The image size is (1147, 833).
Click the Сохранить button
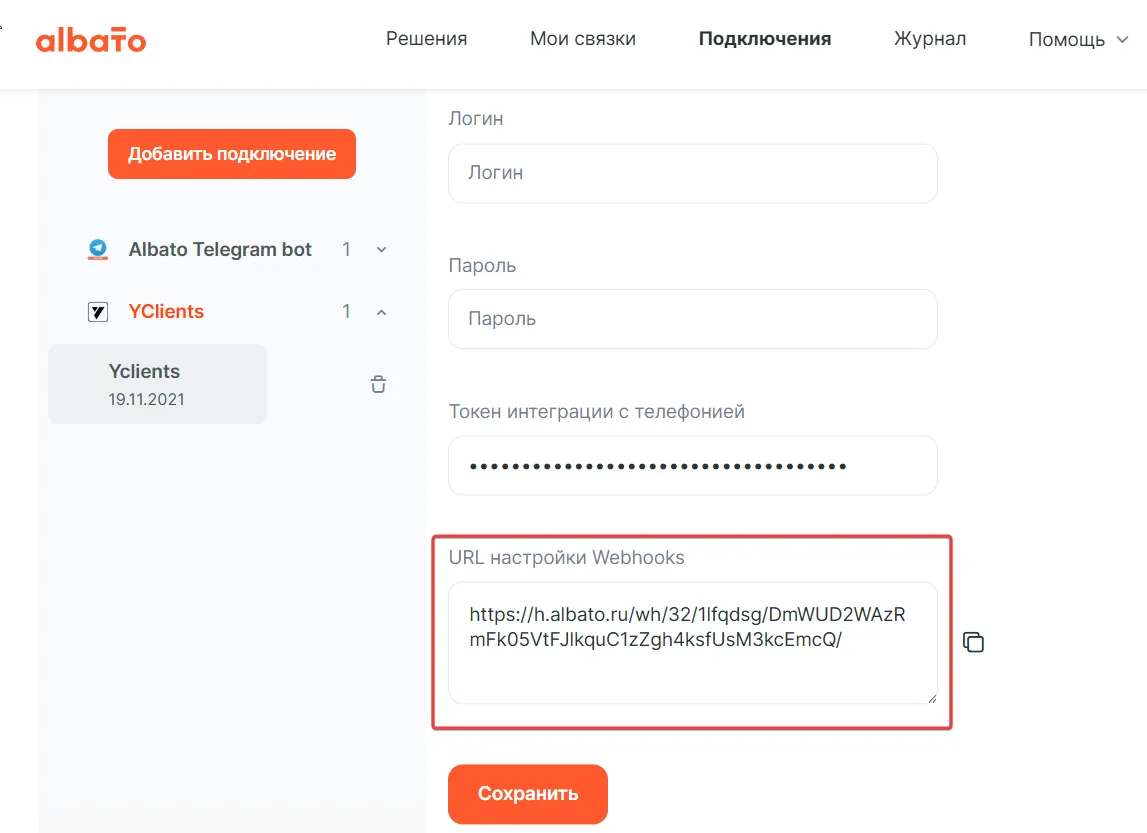(x=527, y=794)
